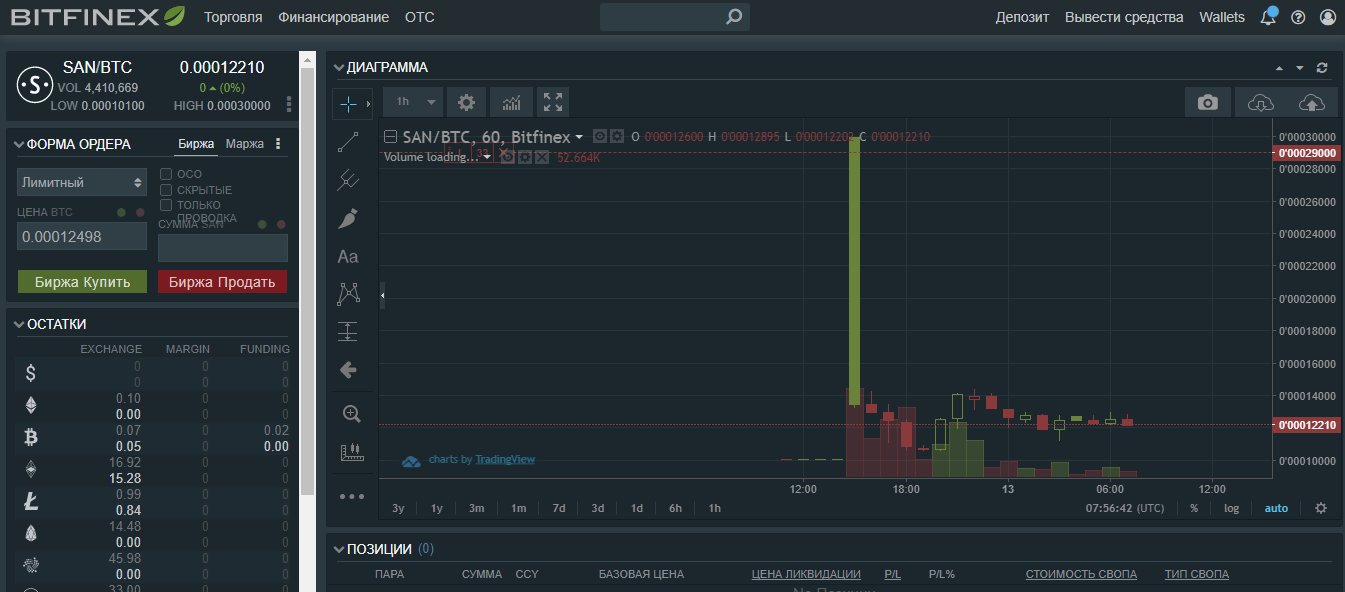Click the ЦЕНА BTC price input field

pyautogui.click(x=82, y=237)
